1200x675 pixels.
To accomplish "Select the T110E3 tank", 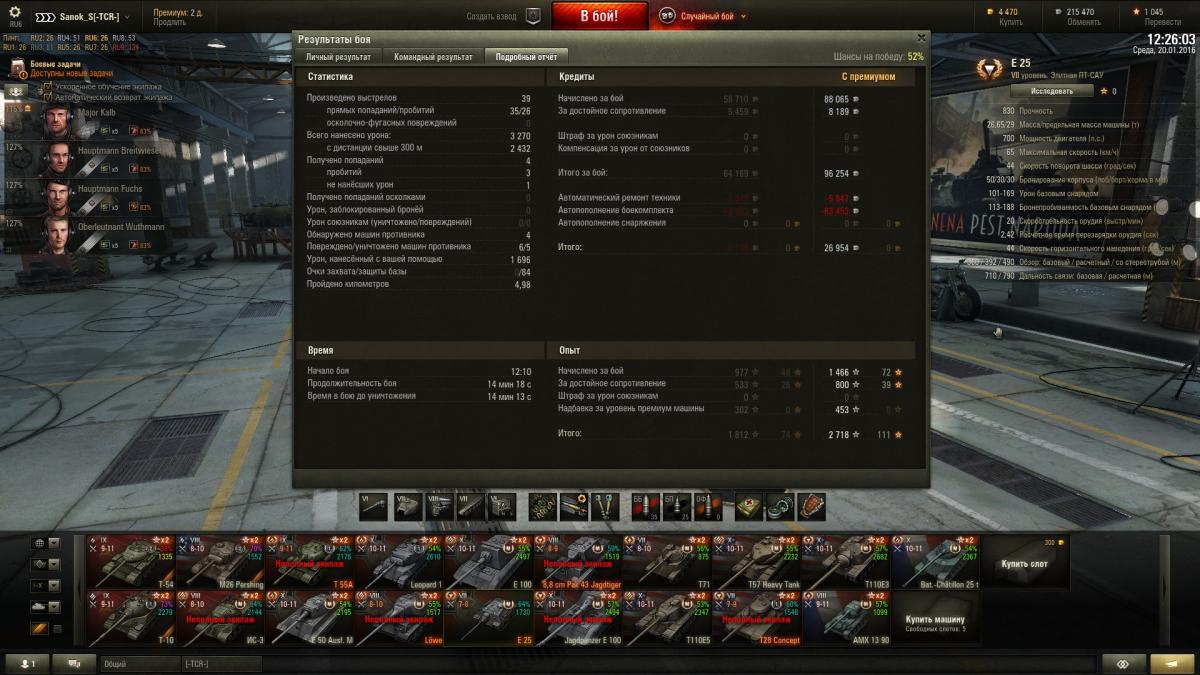I will [x=846, y=562].
